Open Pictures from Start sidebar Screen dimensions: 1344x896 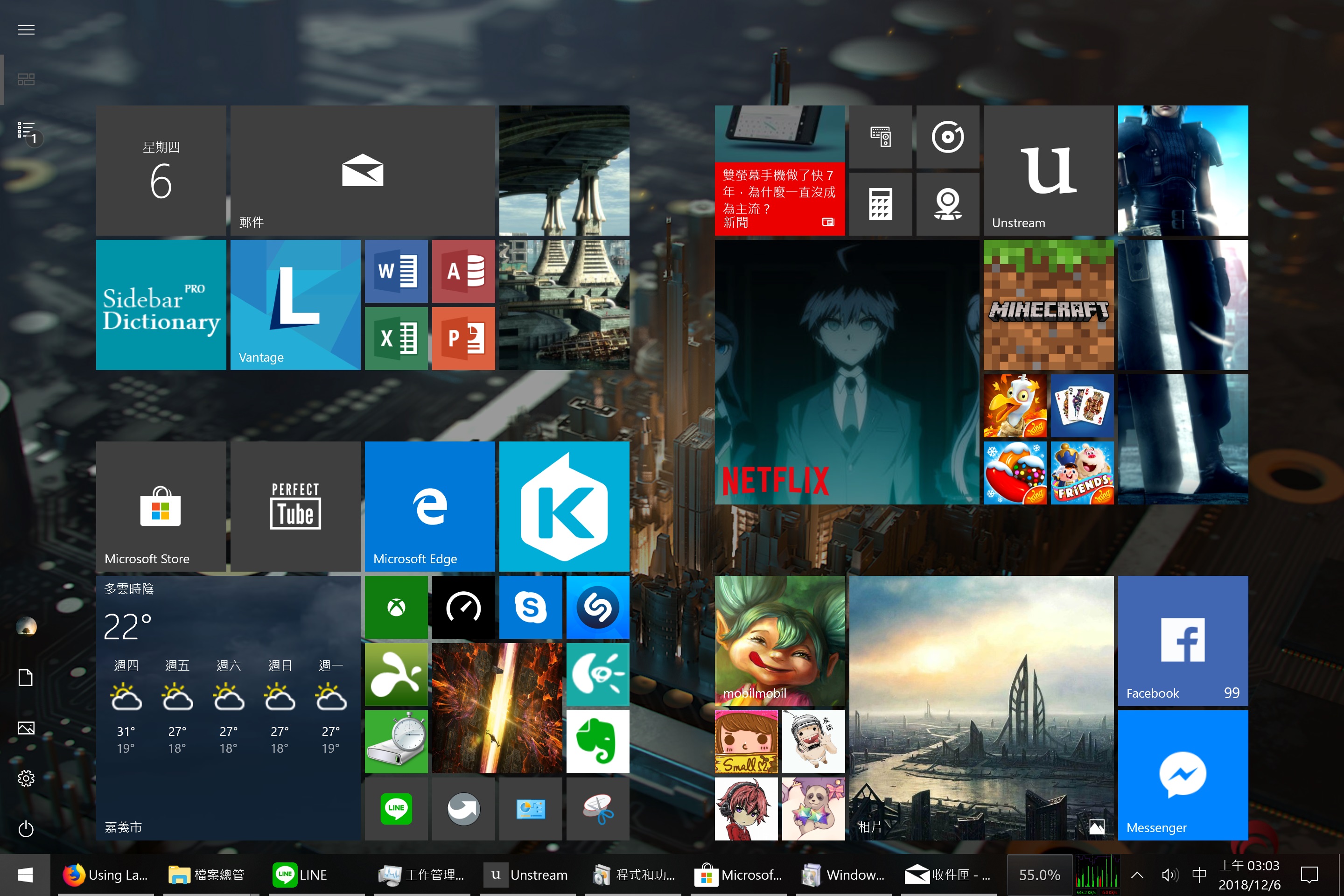pos(26,728)
